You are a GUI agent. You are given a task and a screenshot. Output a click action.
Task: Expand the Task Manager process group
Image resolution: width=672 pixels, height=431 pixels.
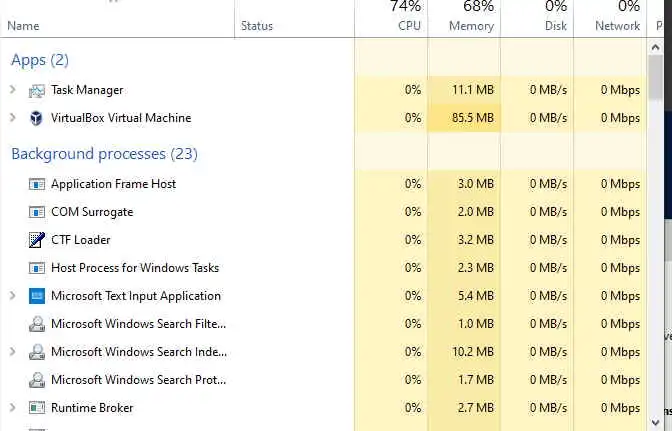point(13,90)
